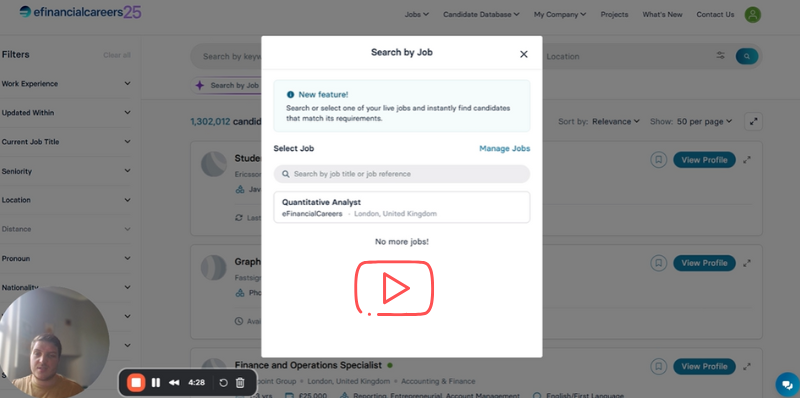800x398 pixels.
Task: Open the My Company menu
Action: [x=560, y=14]
